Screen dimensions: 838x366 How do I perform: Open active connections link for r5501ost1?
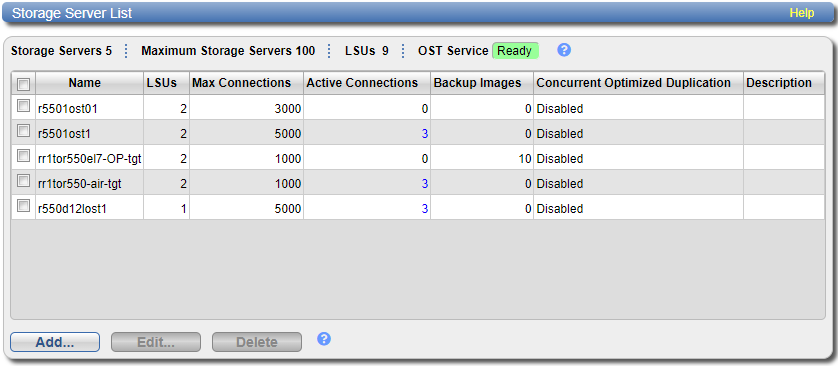tap(424, 134)
